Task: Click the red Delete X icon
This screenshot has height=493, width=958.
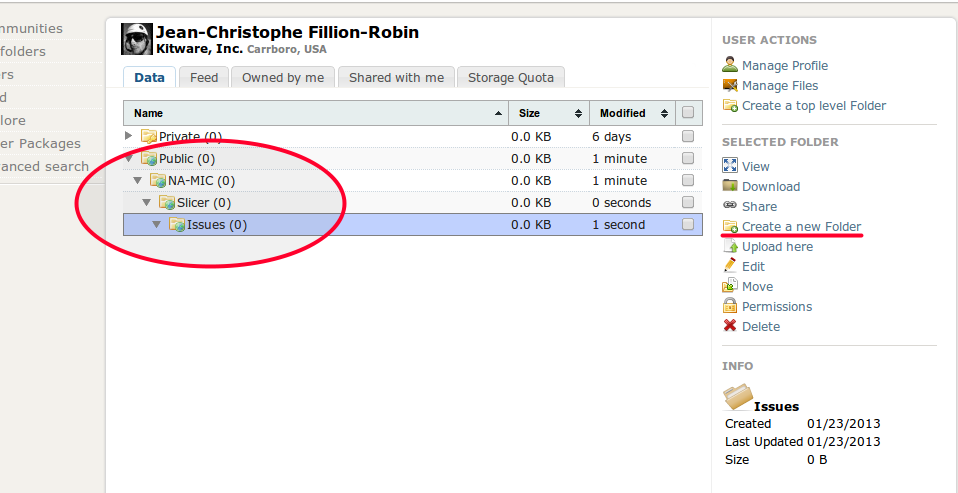Action: click(730, 327)
